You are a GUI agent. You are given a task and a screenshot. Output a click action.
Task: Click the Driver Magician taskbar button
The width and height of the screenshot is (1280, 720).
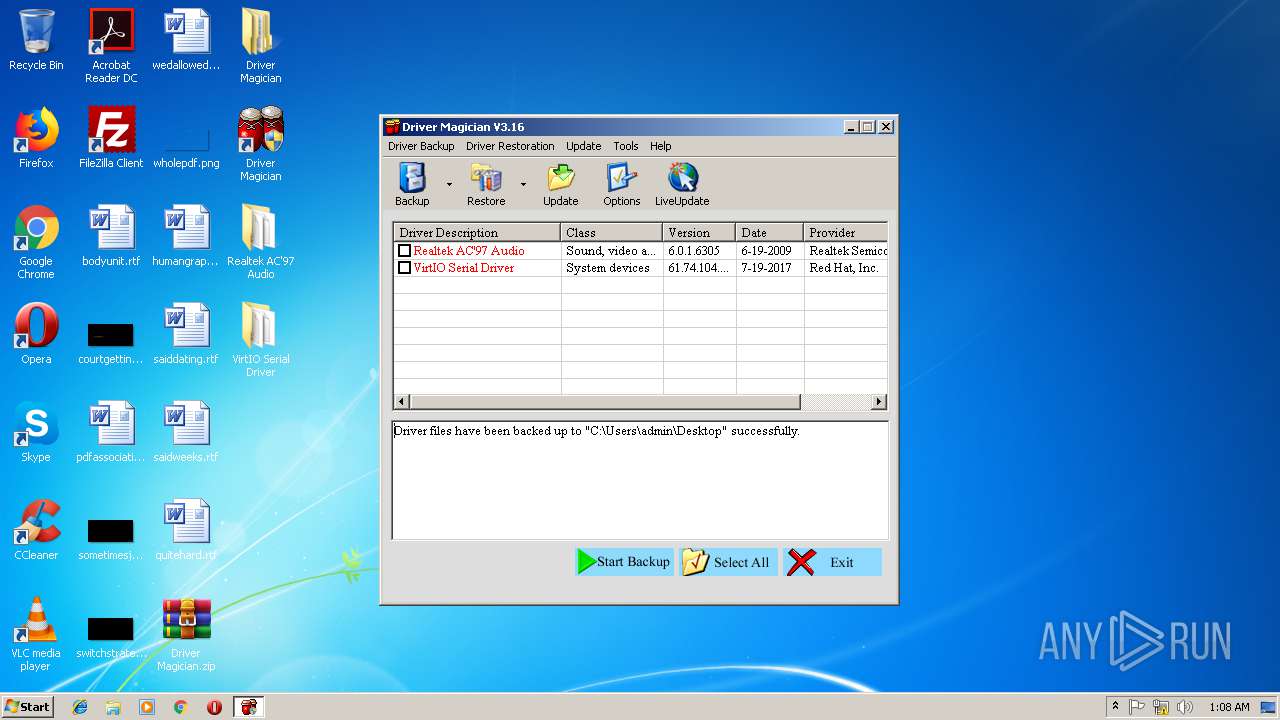pyautogui.click(x=248, y=707)
